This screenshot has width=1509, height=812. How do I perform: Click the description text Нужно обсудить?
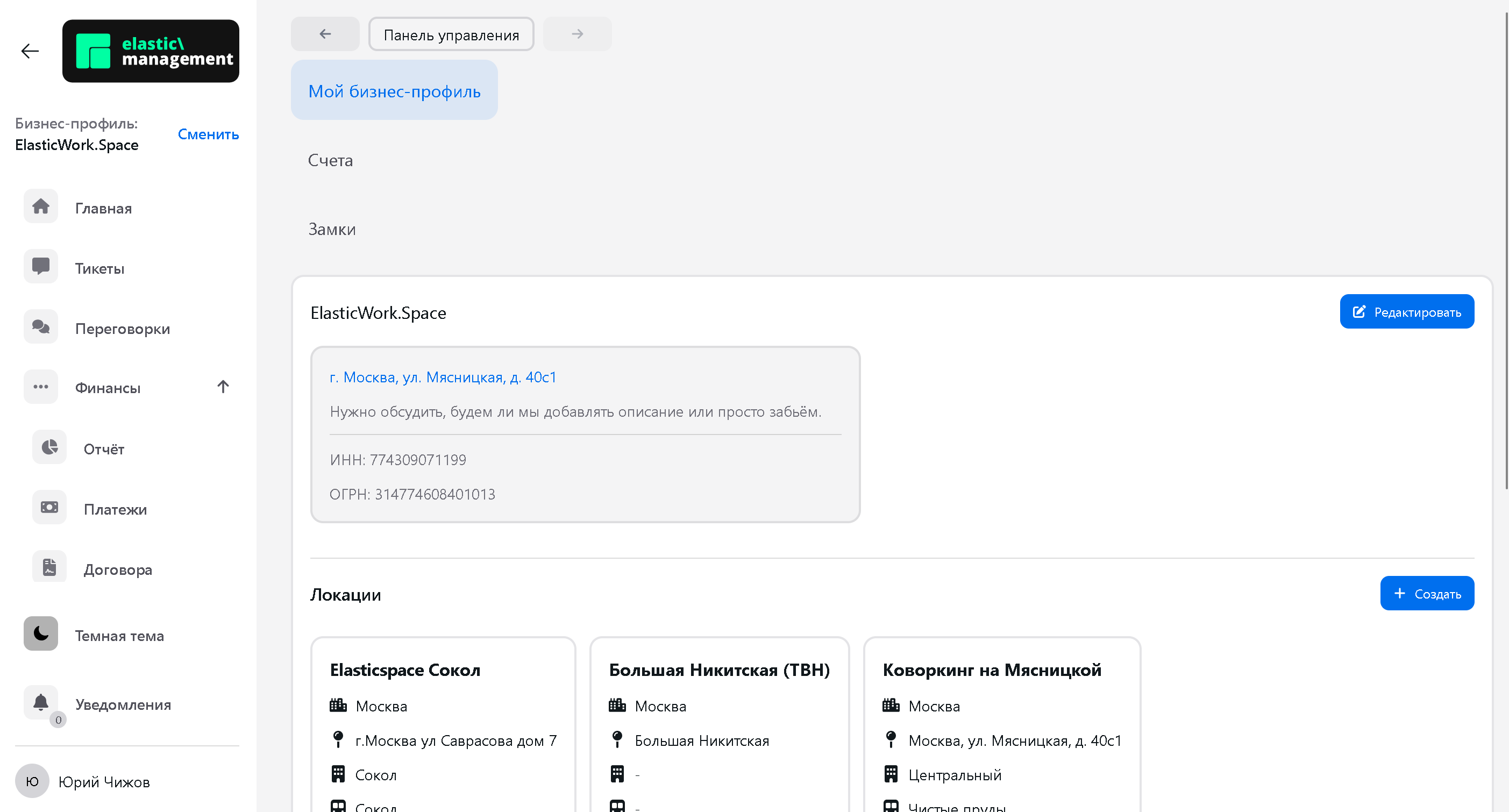(575, 412)
